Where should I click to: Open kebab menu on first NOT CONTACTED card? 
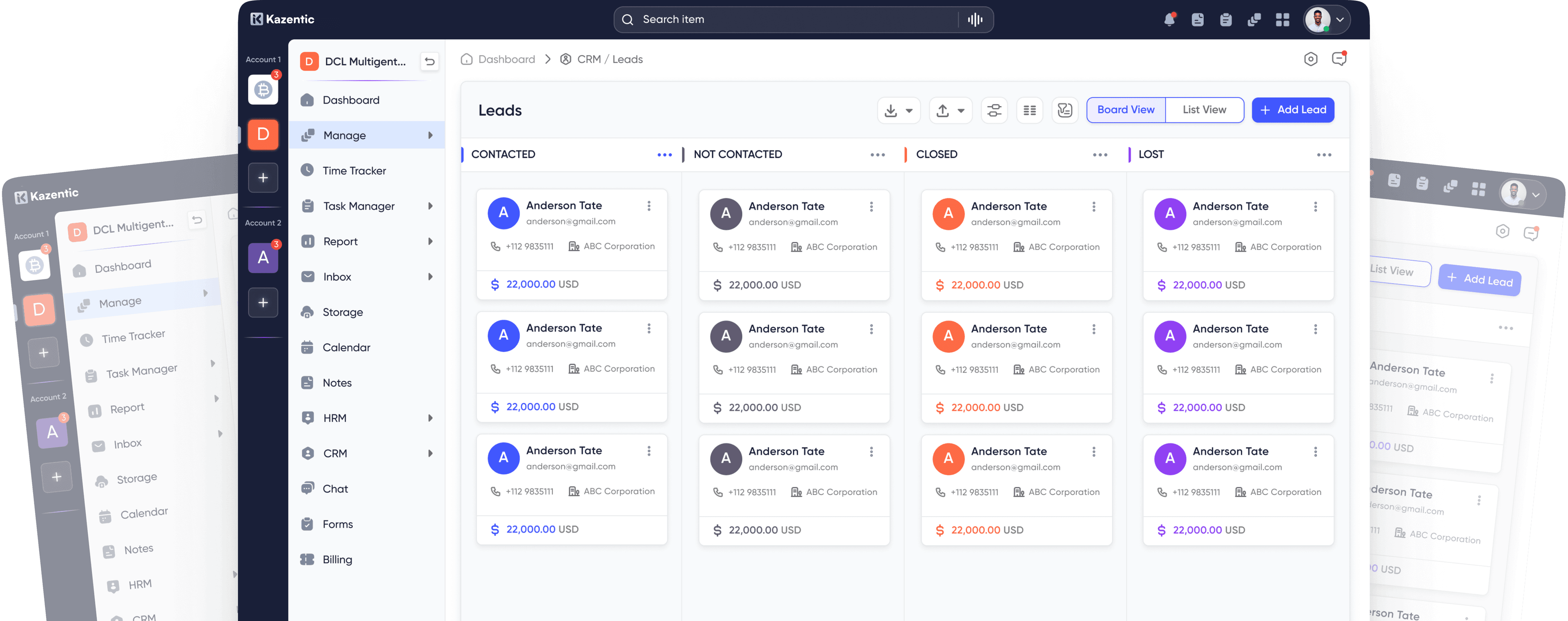(x=871, y=206)
